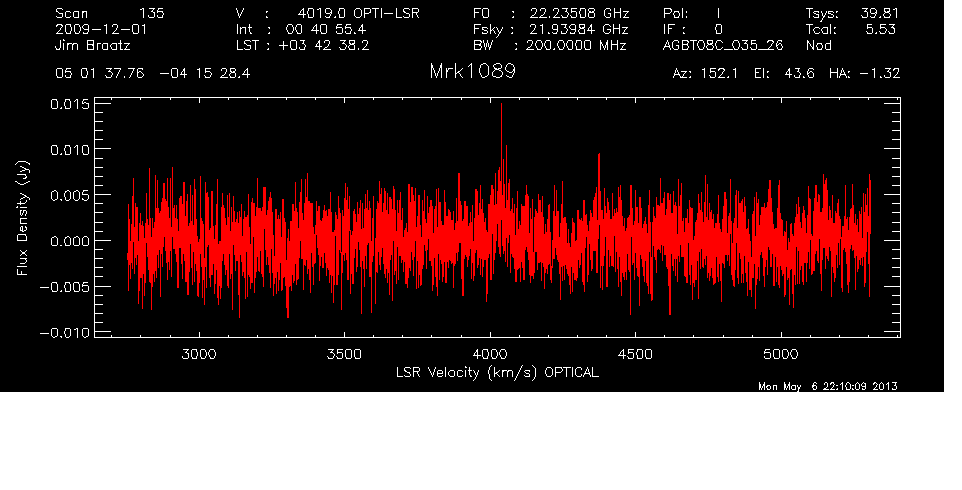
Task: Click the 5000 x-axis tick label
Action: point(781,354)
